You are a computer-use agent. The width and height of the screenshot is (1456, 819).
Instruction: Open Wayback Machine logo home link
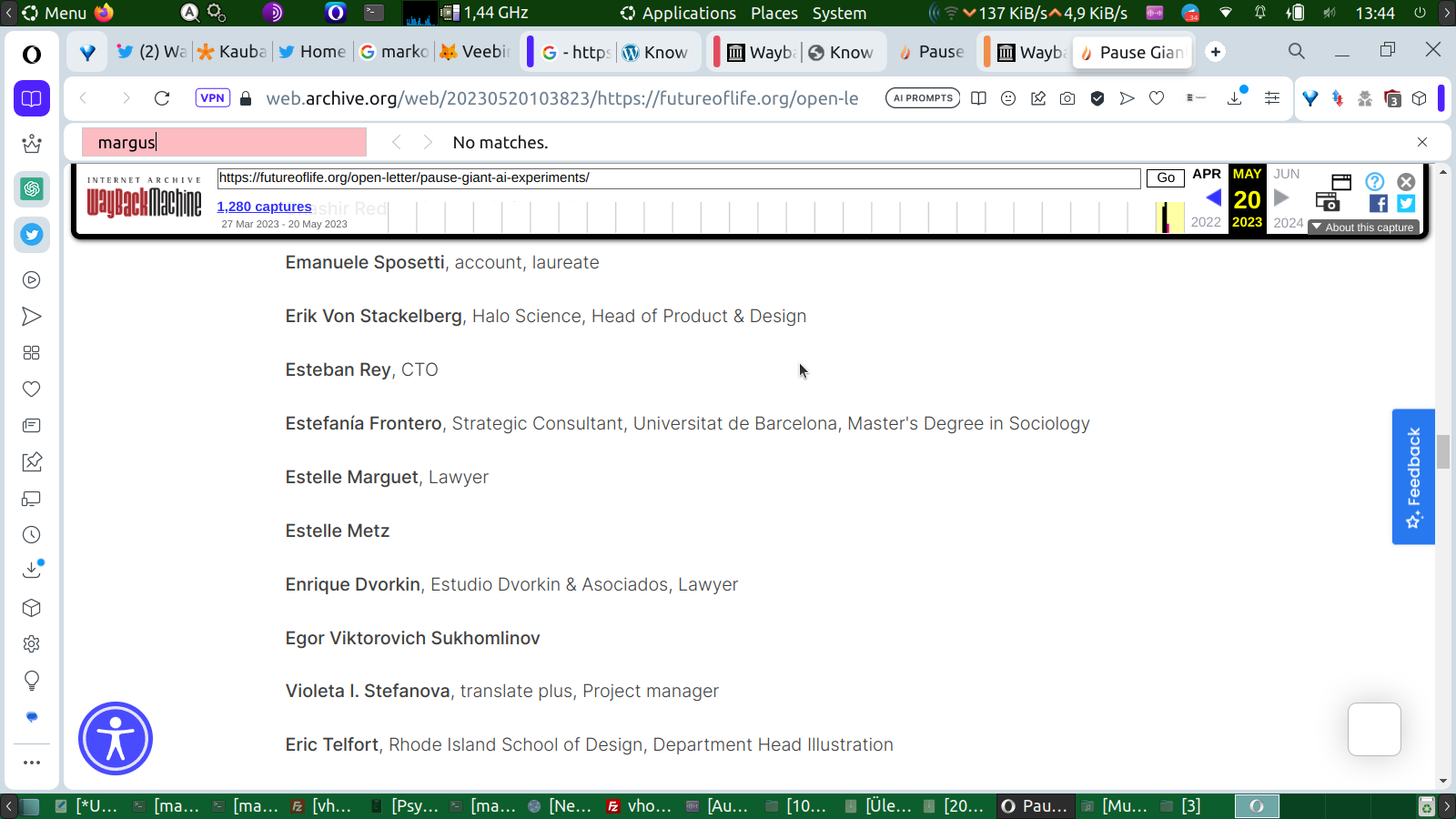(145, 198)
